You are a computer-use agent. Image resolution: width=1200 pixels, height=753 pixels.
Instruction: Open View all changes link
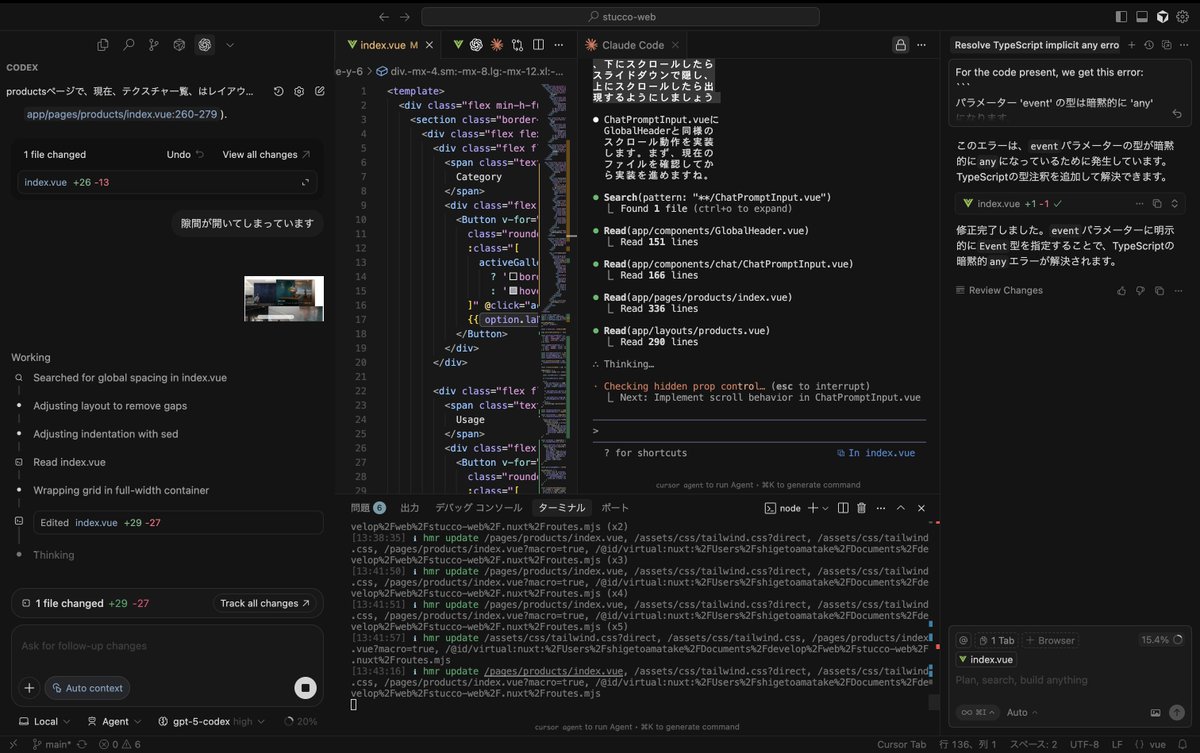(x=266, y=154)
